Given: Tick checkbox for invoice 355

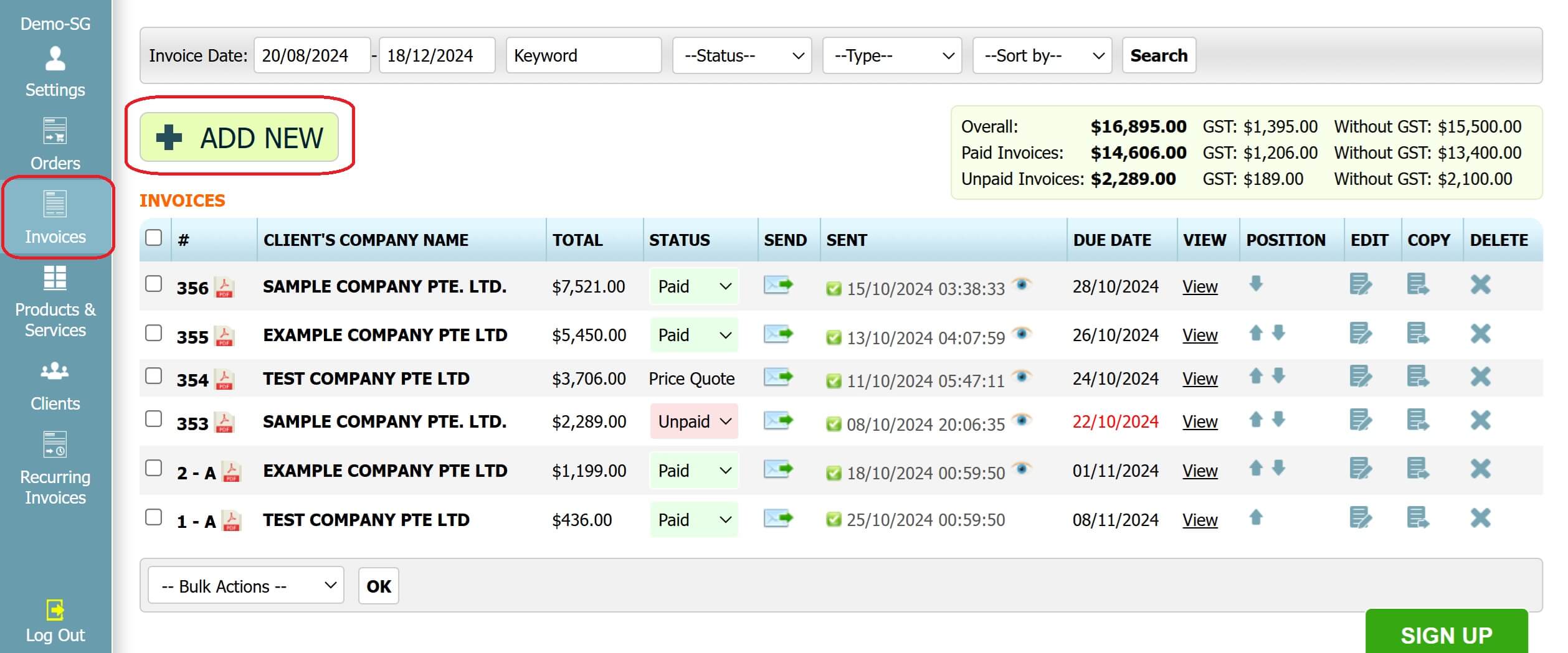Looking at the screenshot, I should click(x=153, y=333).
